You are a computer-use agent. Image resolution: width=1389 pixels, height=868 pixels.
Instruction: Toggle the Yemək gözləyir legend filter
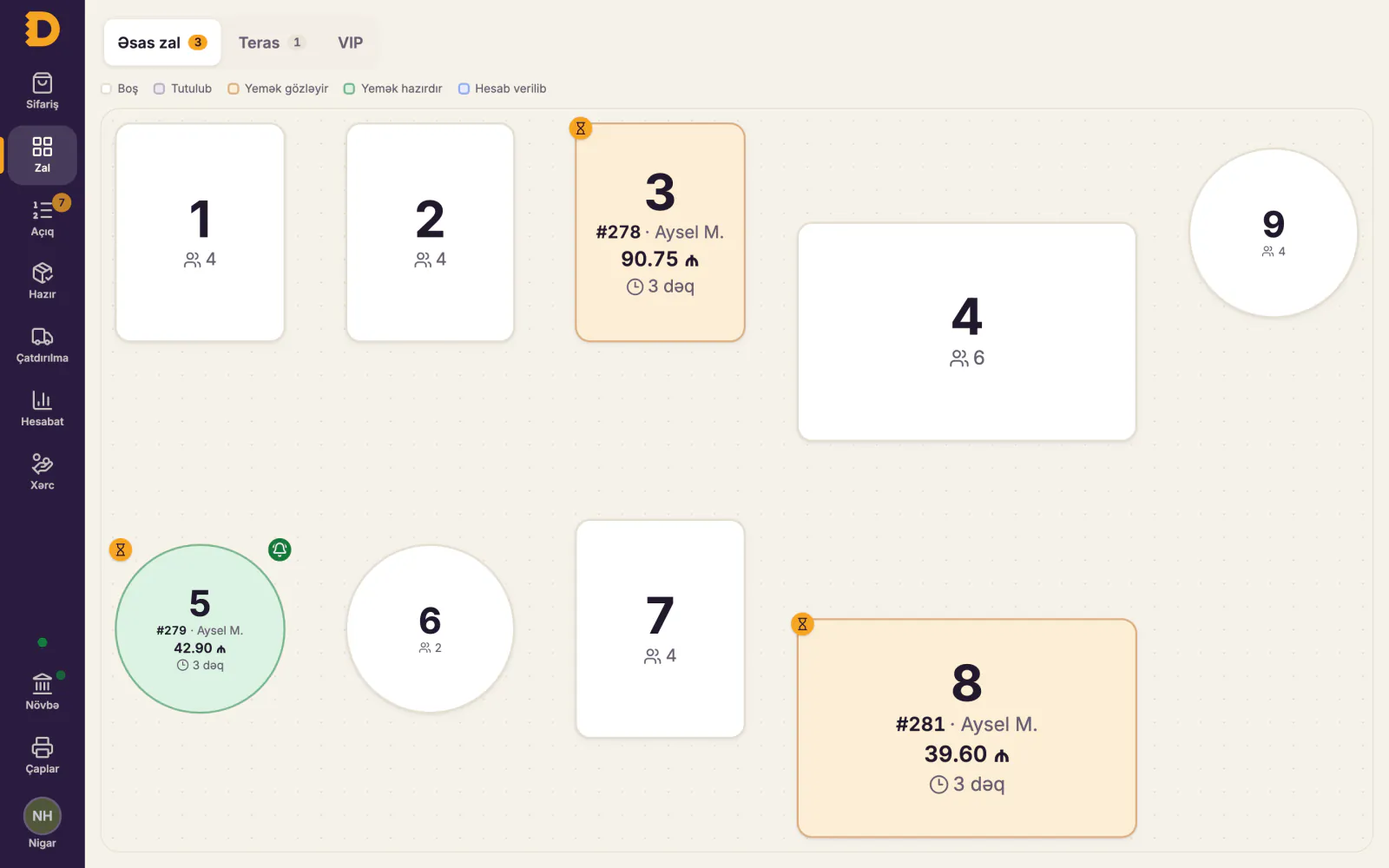[278, 89]
